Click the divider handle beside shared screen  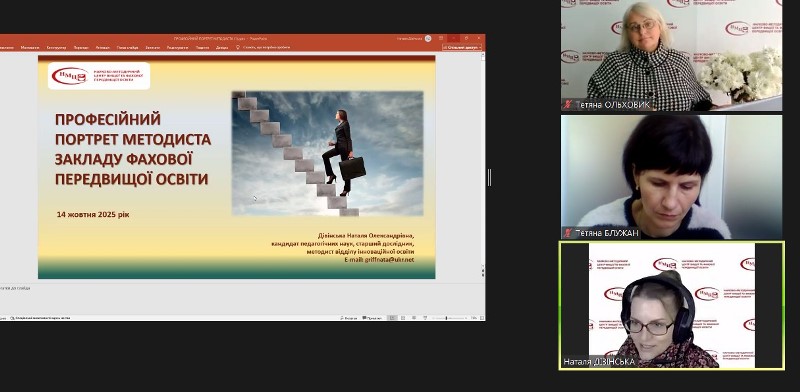[x=489, y=177]
